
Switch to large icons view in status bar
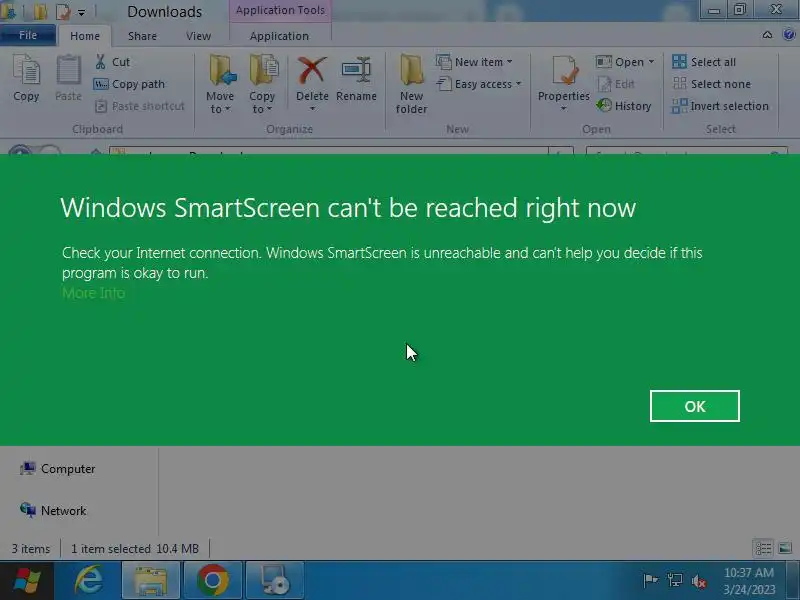(785, 548)
